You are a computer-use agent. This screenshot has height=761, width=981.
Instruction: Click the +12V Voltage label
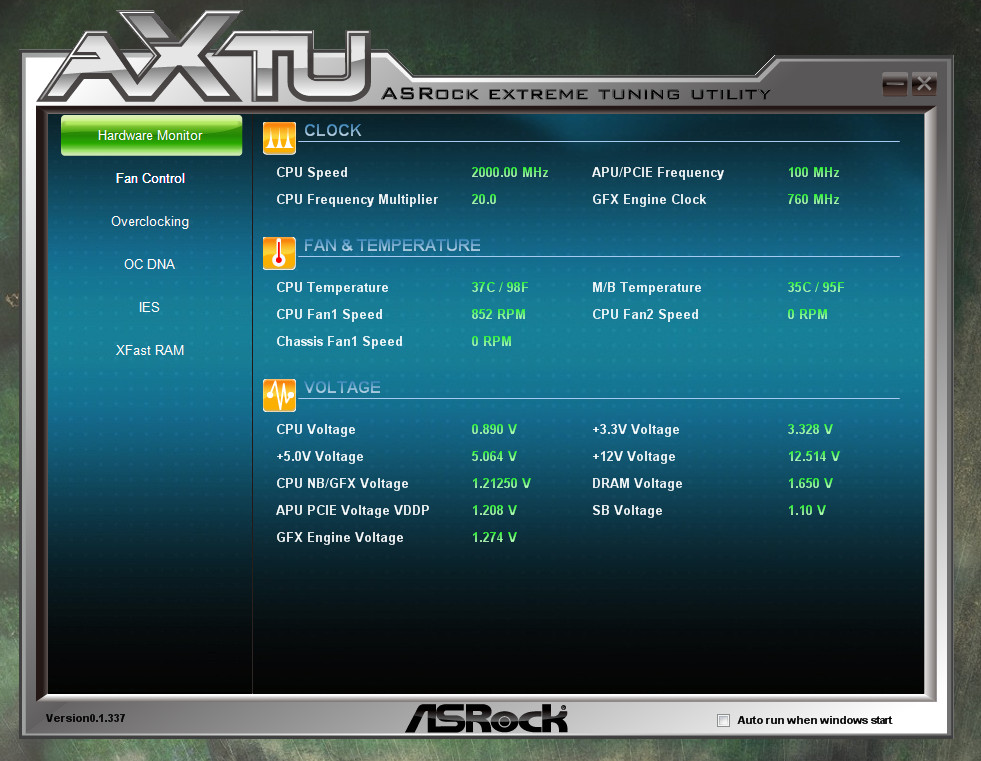634,456
